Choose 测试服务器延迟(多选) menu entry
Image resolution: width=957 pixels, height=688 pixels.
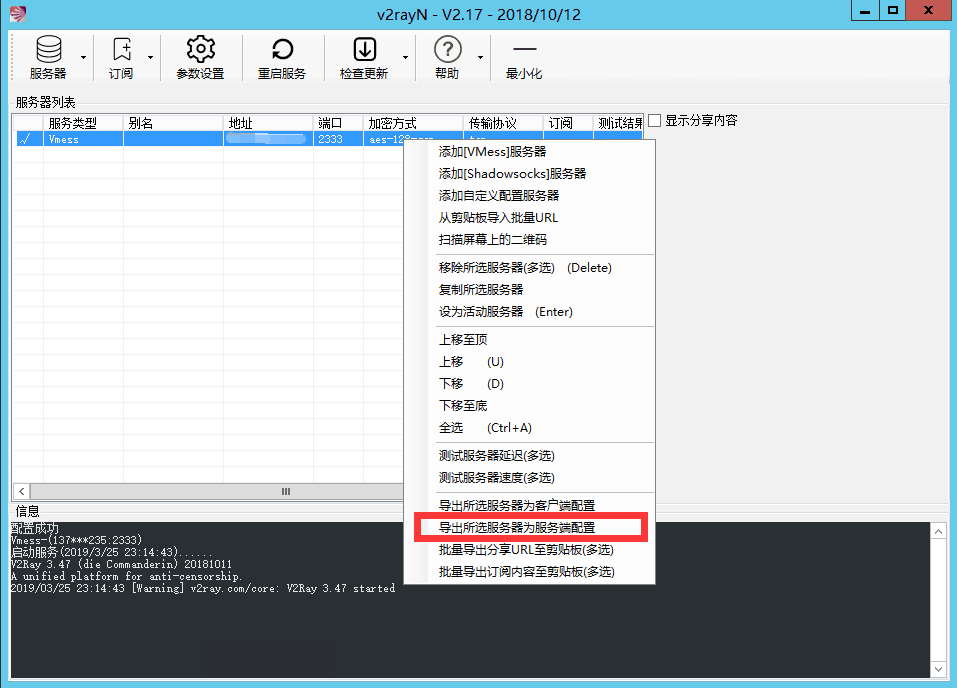(496, 456)
